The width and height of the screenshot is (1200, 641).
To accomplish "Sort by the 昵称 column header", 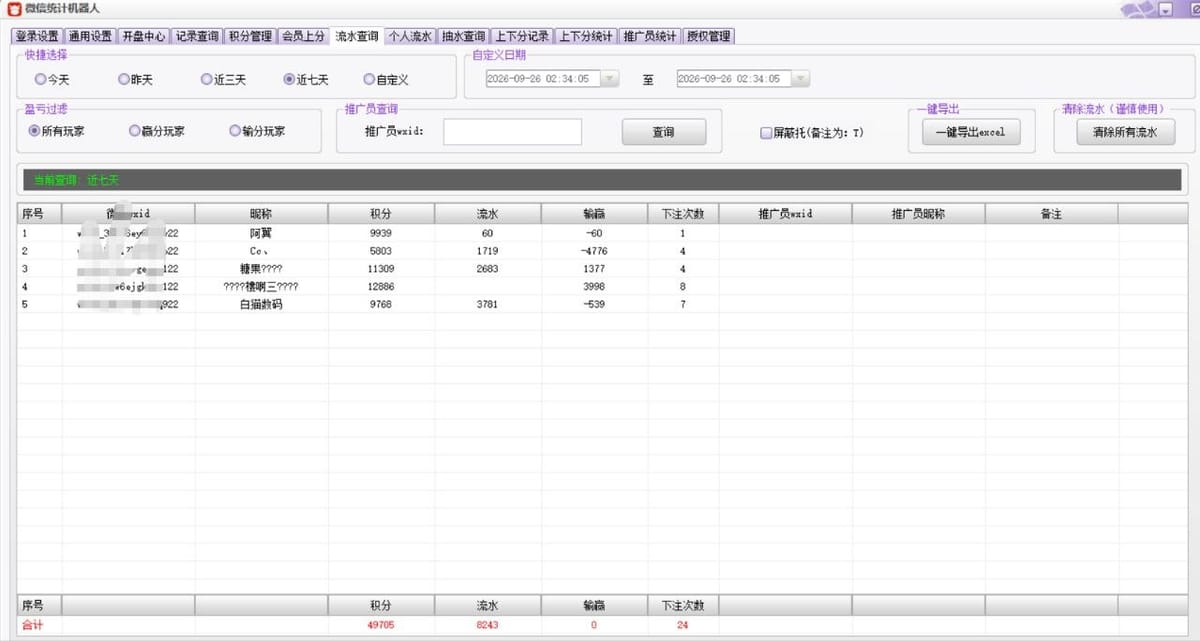I will tap(261, 214).
